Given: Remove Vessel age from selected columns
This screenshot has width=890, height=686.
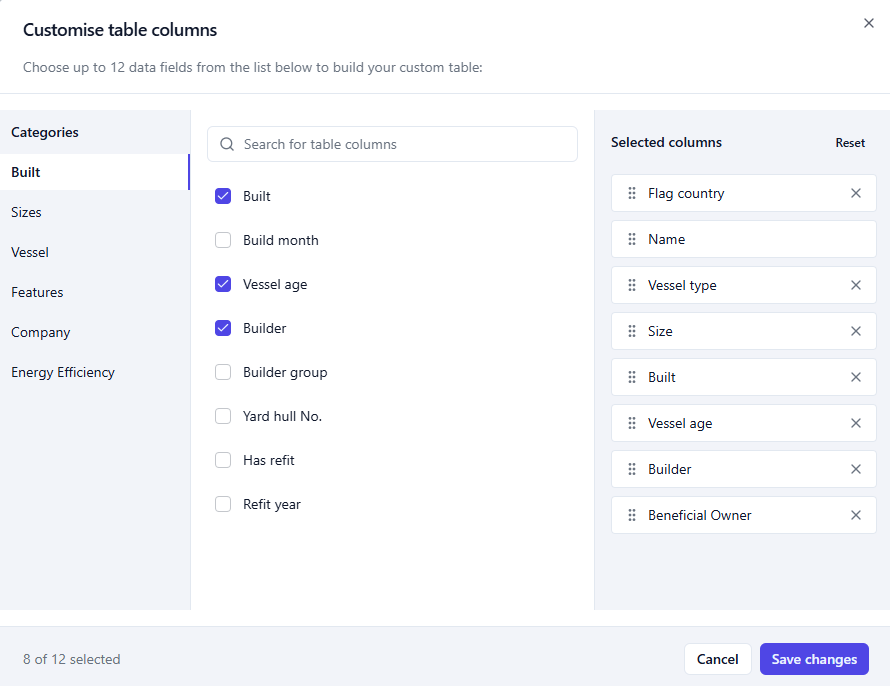Looking at the screenshot, I should pyautogui.click(x=856, y=423).
